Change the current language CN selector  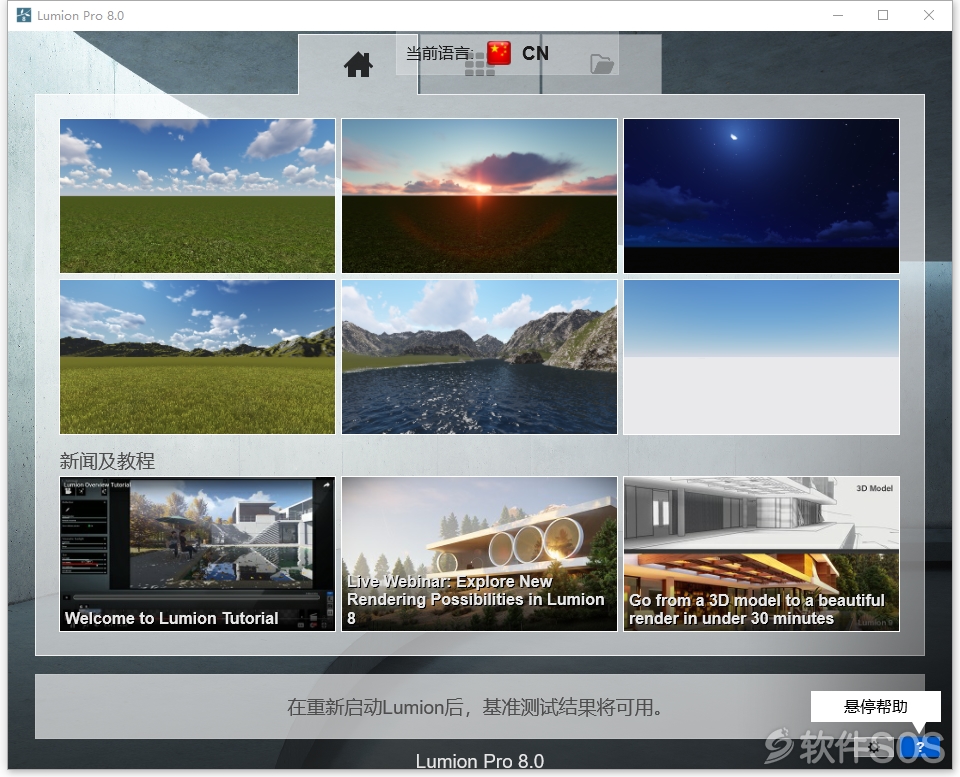pos(508,53)
